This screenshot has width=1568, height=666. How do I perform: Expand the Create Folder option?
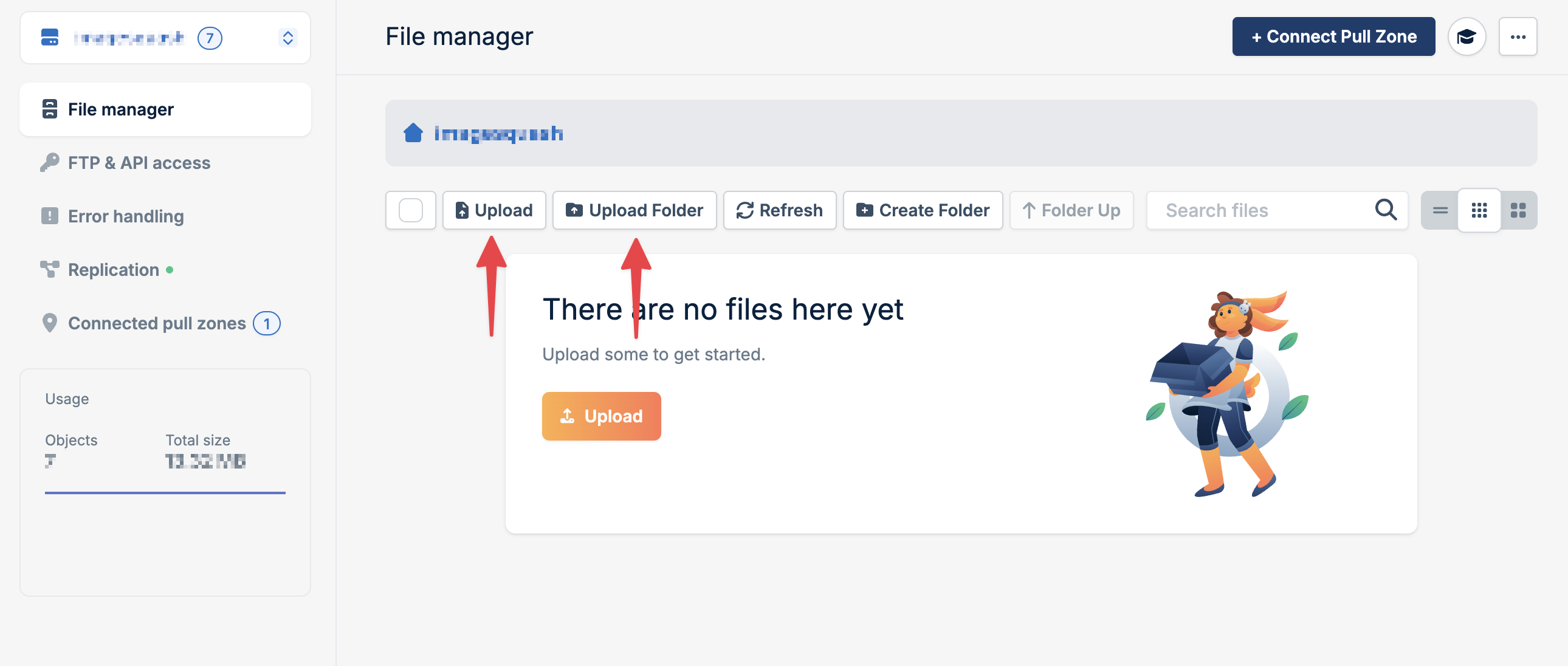pyautogui.click(x=922, y=210)
